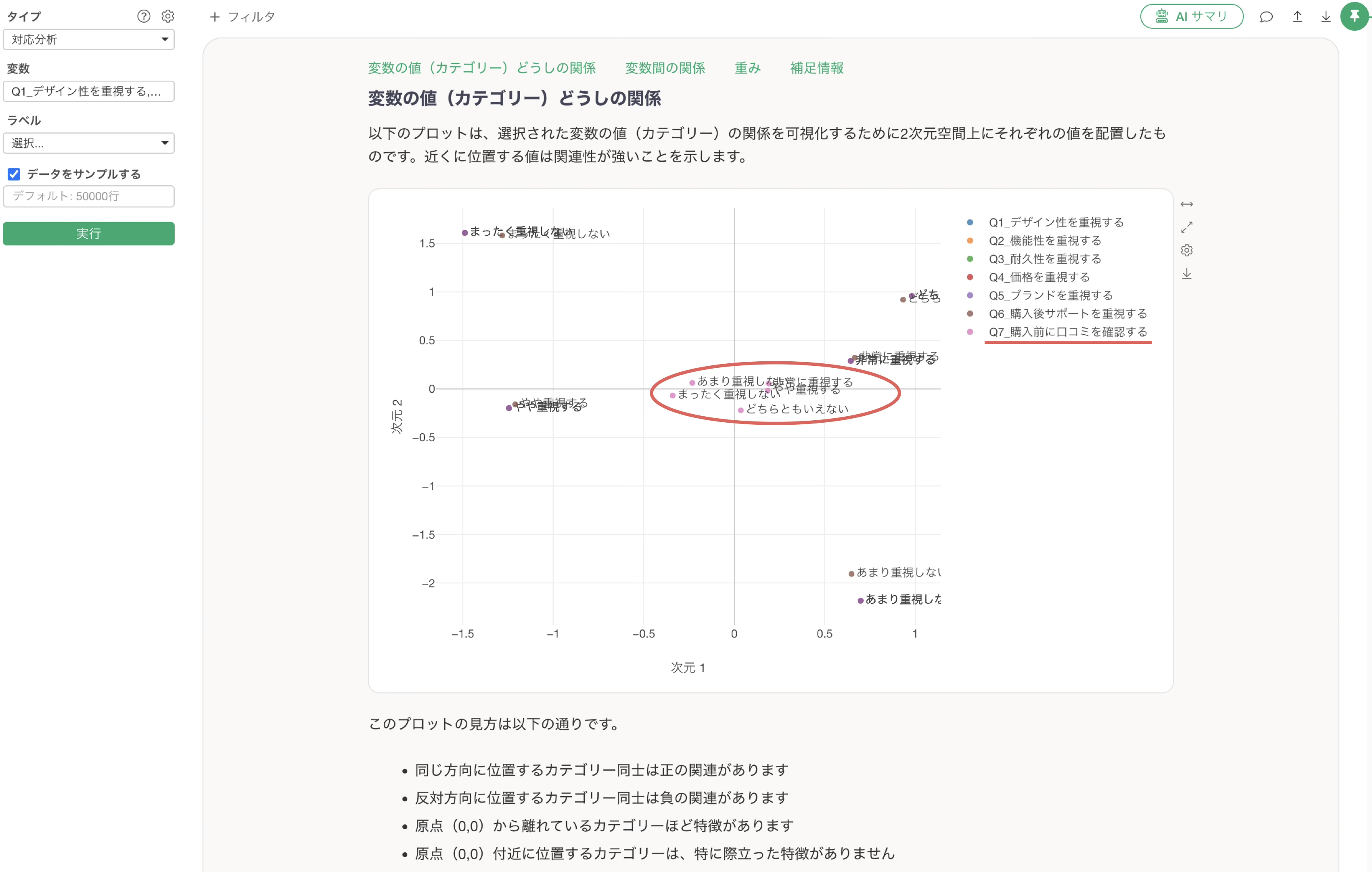
Task: Click the help question mark icon
Action: (x=144, y=16)
